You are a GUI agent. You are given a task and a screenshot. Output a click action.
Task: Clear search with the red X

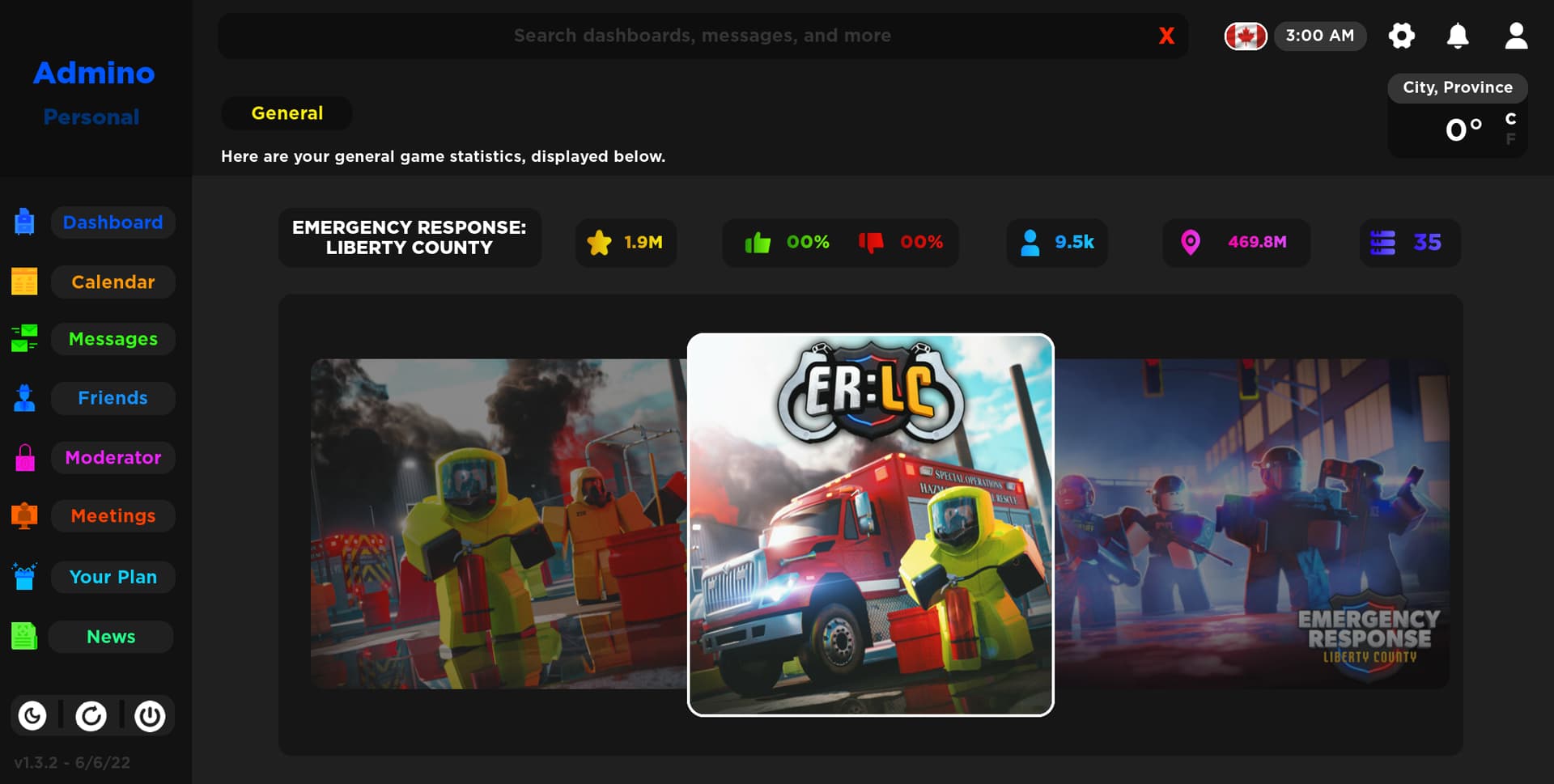(x=1166, y=36)
